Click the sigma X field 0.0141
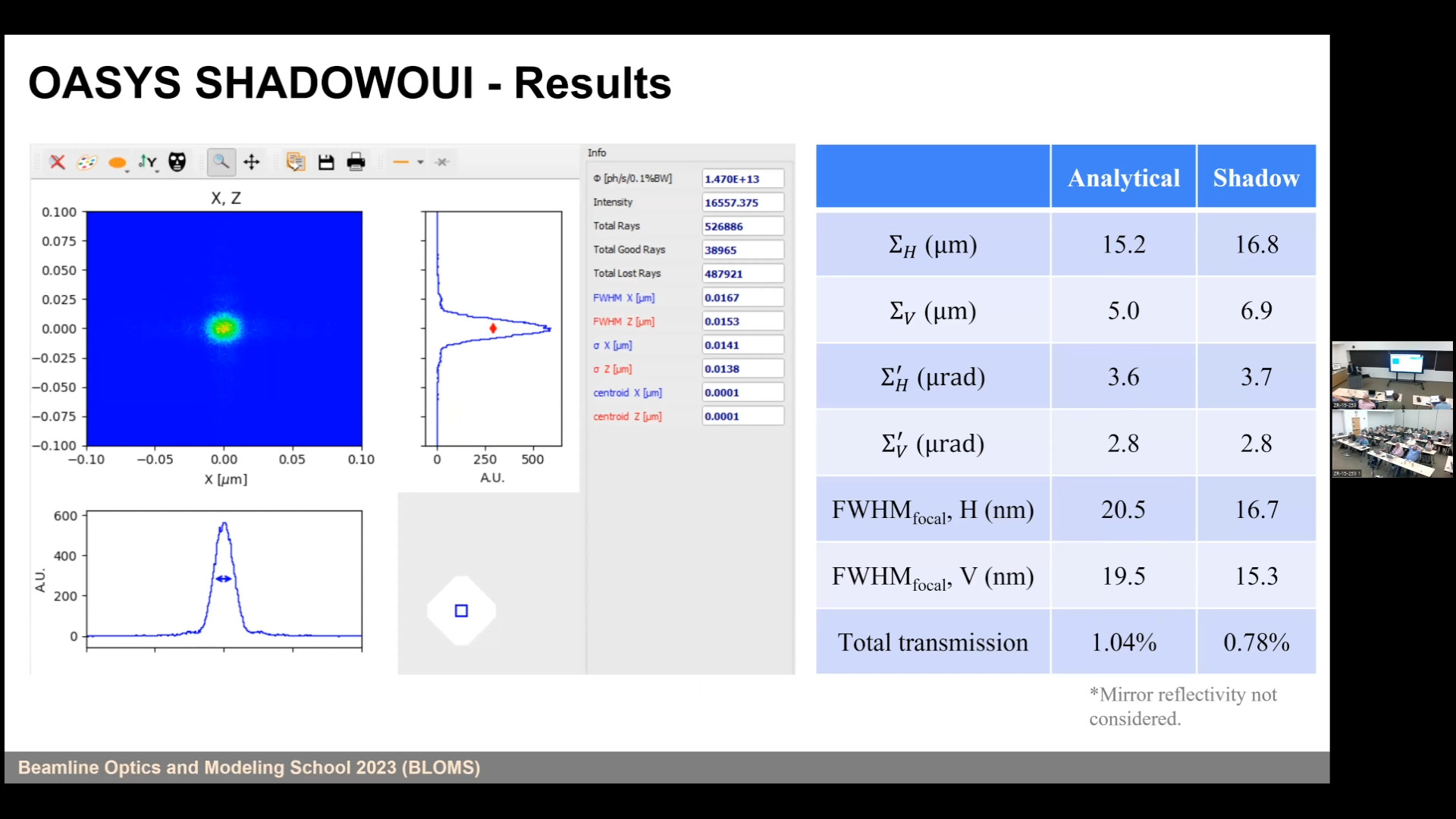 [742, 345]
